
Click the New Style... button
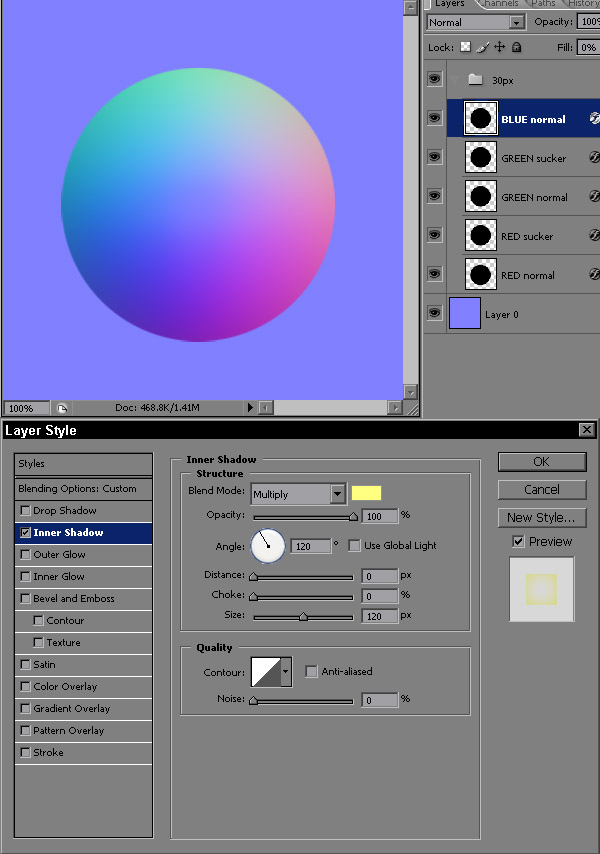click(541, 517)
